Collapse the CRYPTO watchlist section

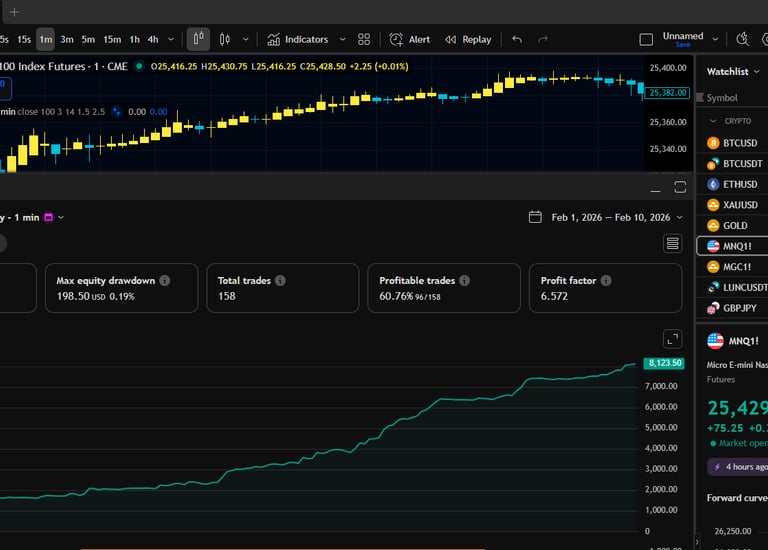click(x=713, y=121)
